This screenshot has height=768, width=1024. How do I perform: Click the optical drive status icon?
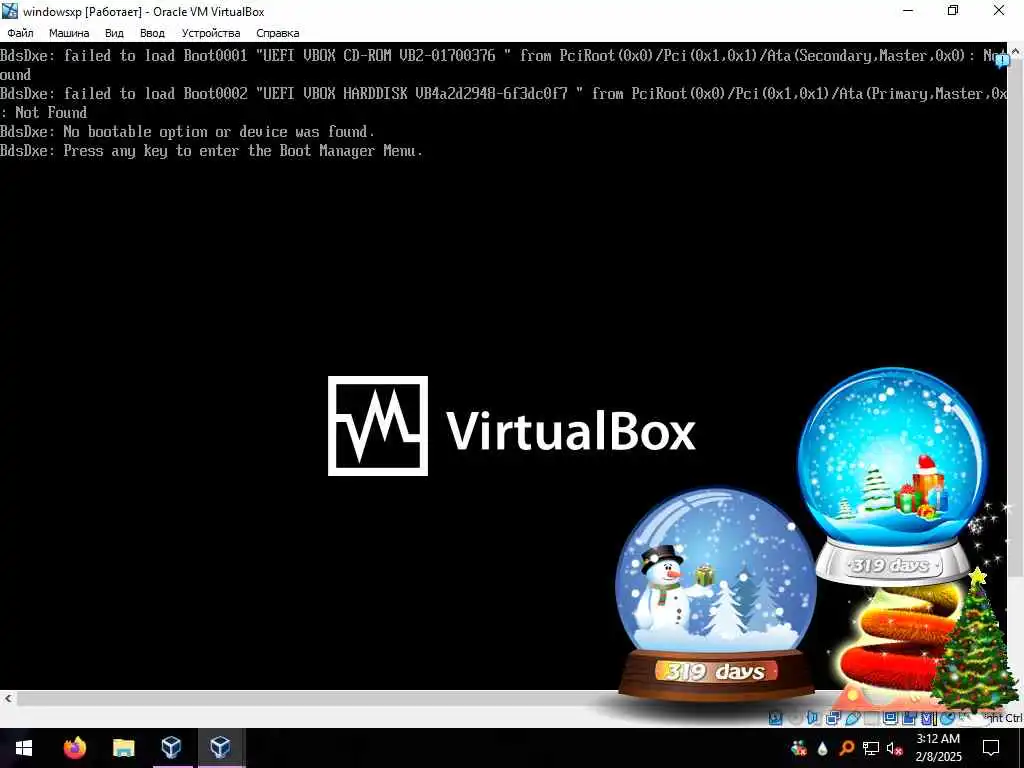coord(795,718)
